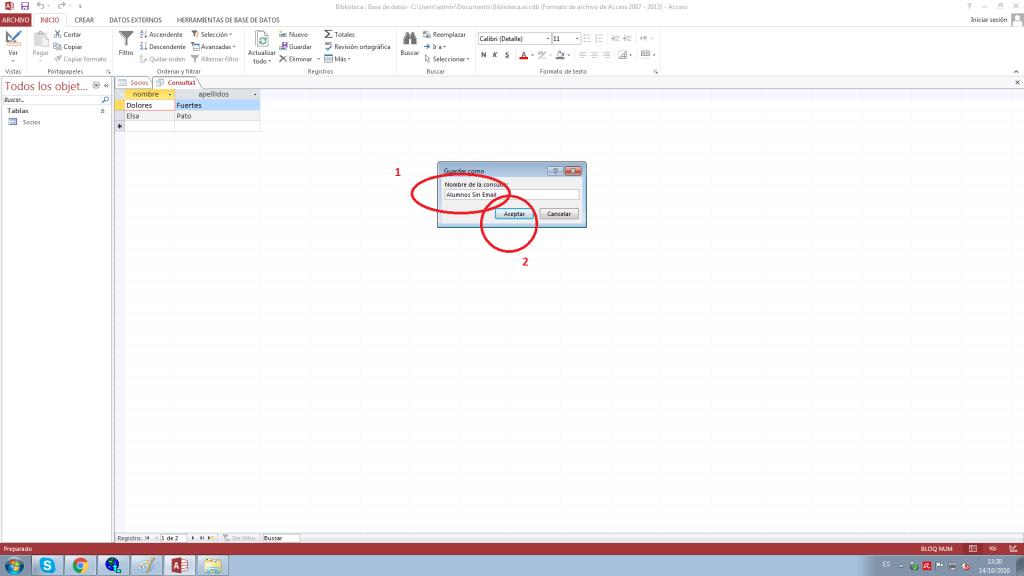
Task: Click Aceptar in the Guardar como dialog
Action: coord(514,214)
